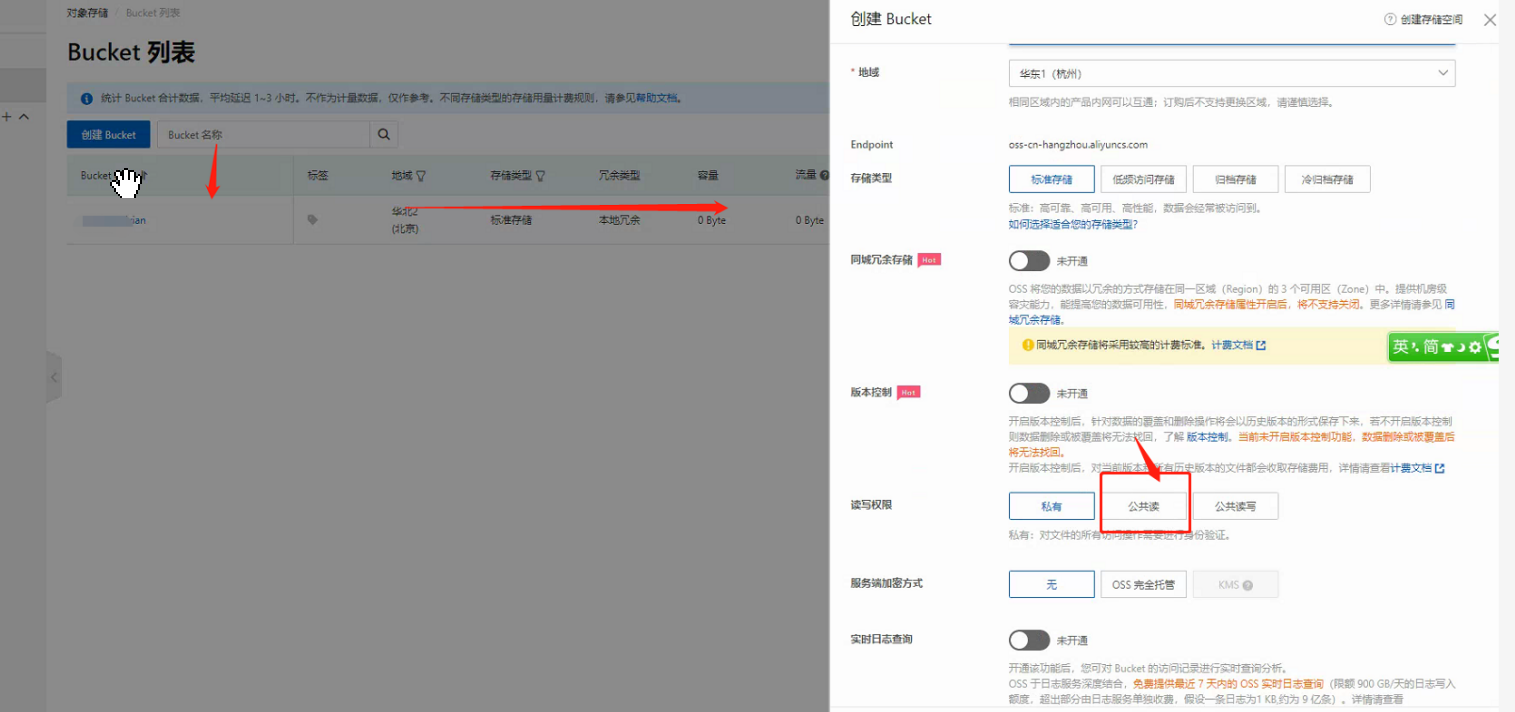Collapse the left sidebar section using the chevron

(x=24, y=117)
